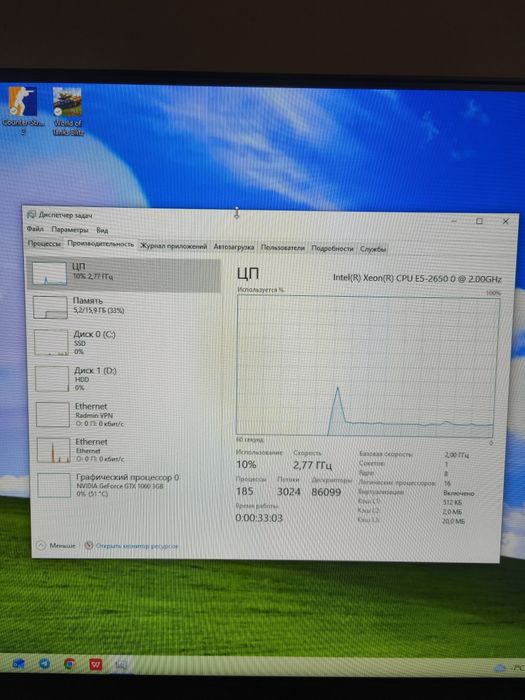525x700 pixels.
Task: Open the Counter-Strike 2 desktop shortcut
Action: point(23,109)
